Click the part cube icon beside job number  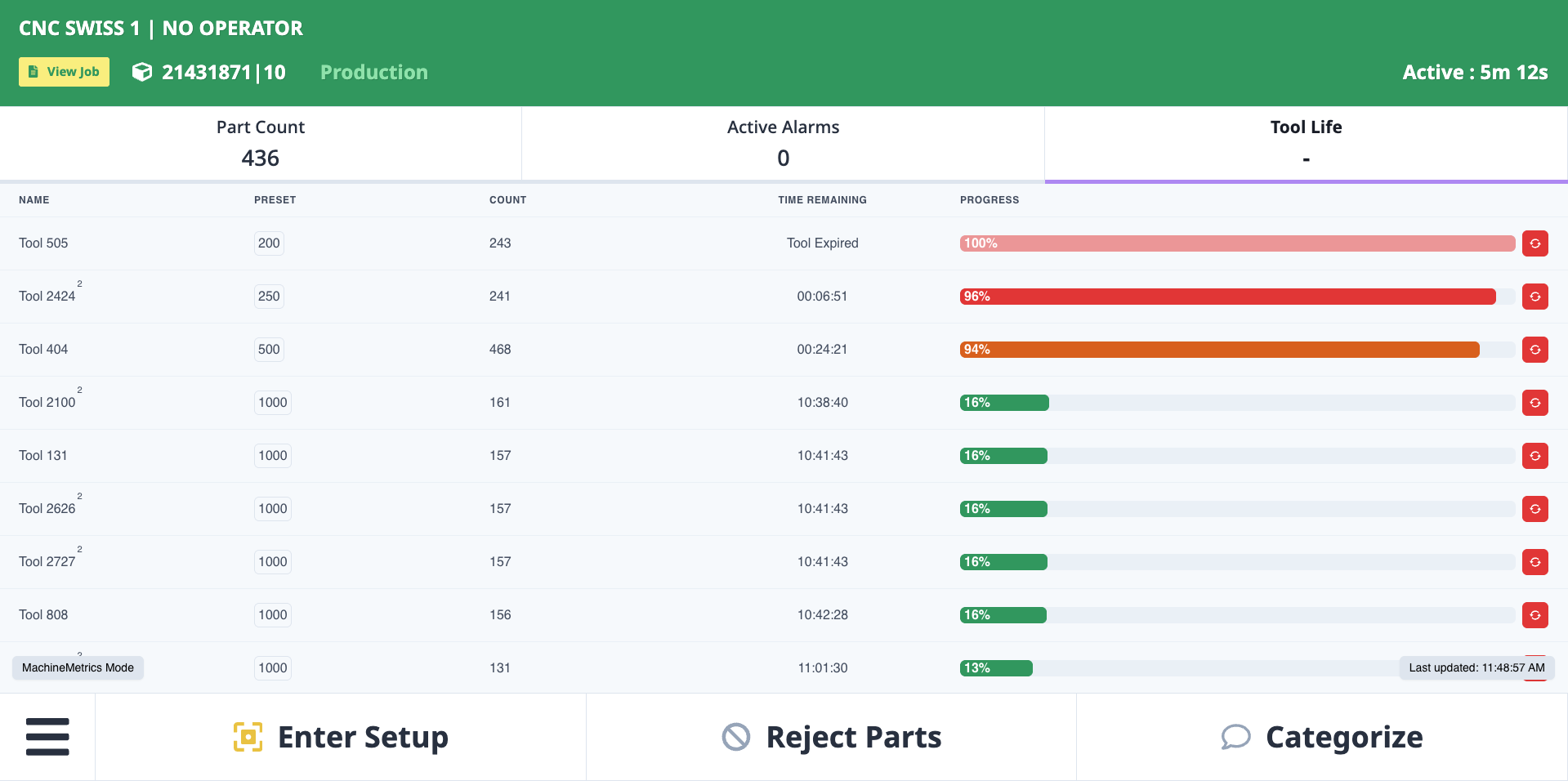coord(142,72)
